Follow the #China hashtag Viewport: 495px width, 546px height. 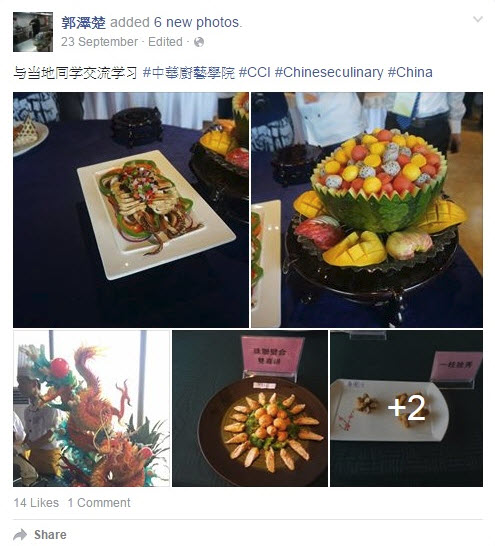(x=410, y=72)
